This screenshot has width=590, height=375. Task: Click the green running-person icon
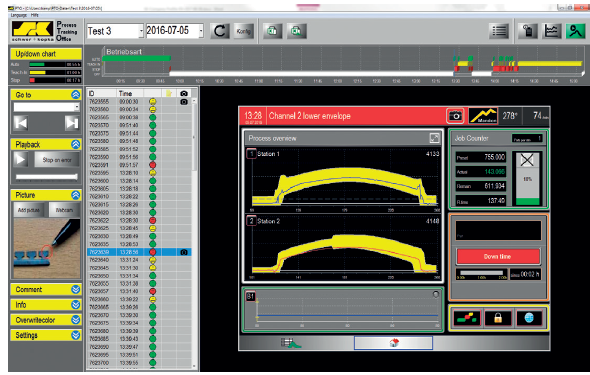click(x=575, y=31)
